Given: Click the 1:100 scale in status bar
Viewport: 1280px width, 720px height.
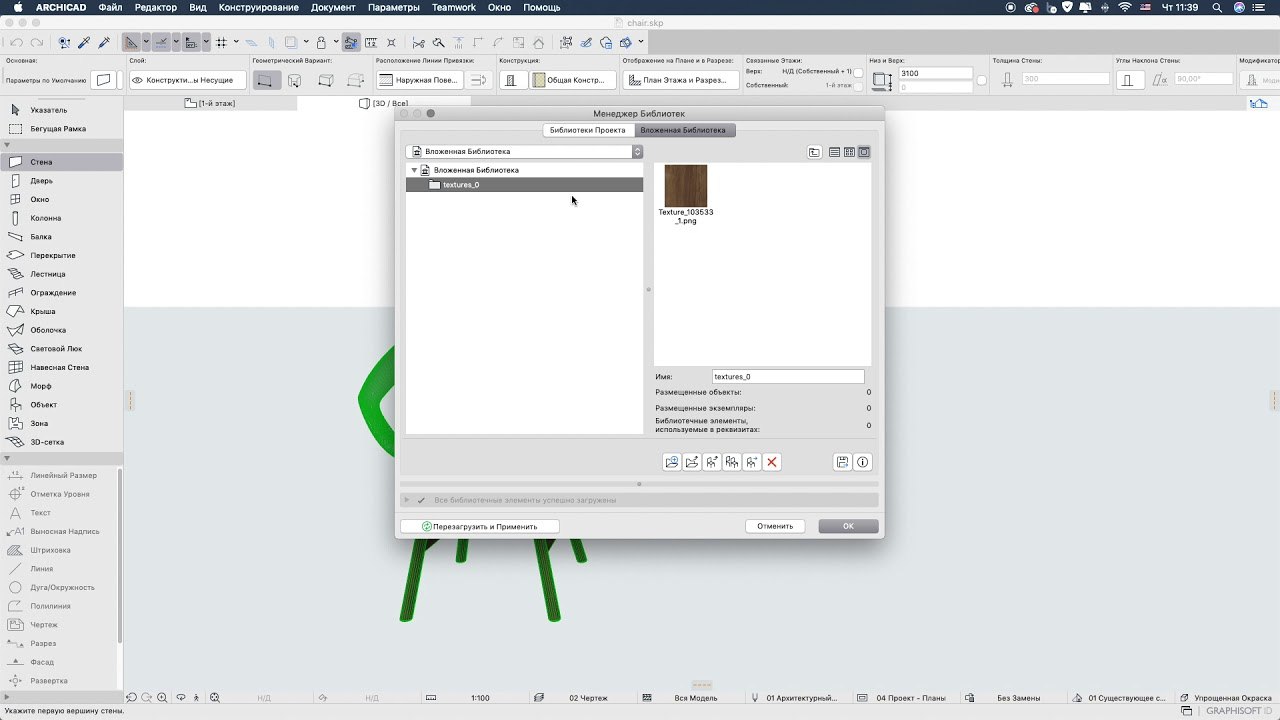Looking at the screenshot, I should coord(480,698).
